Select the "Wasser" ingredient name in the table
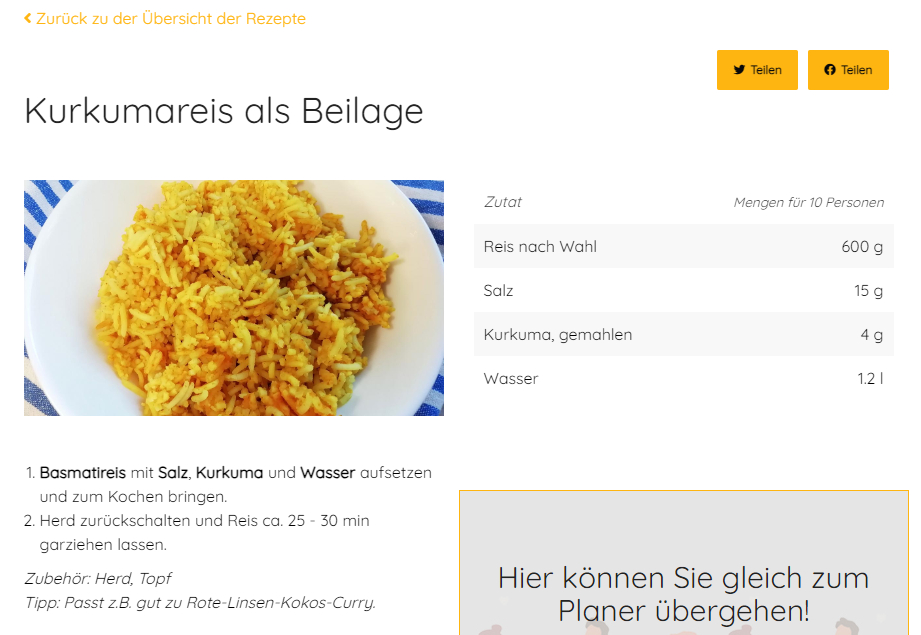921x635 pixels. 511,379
